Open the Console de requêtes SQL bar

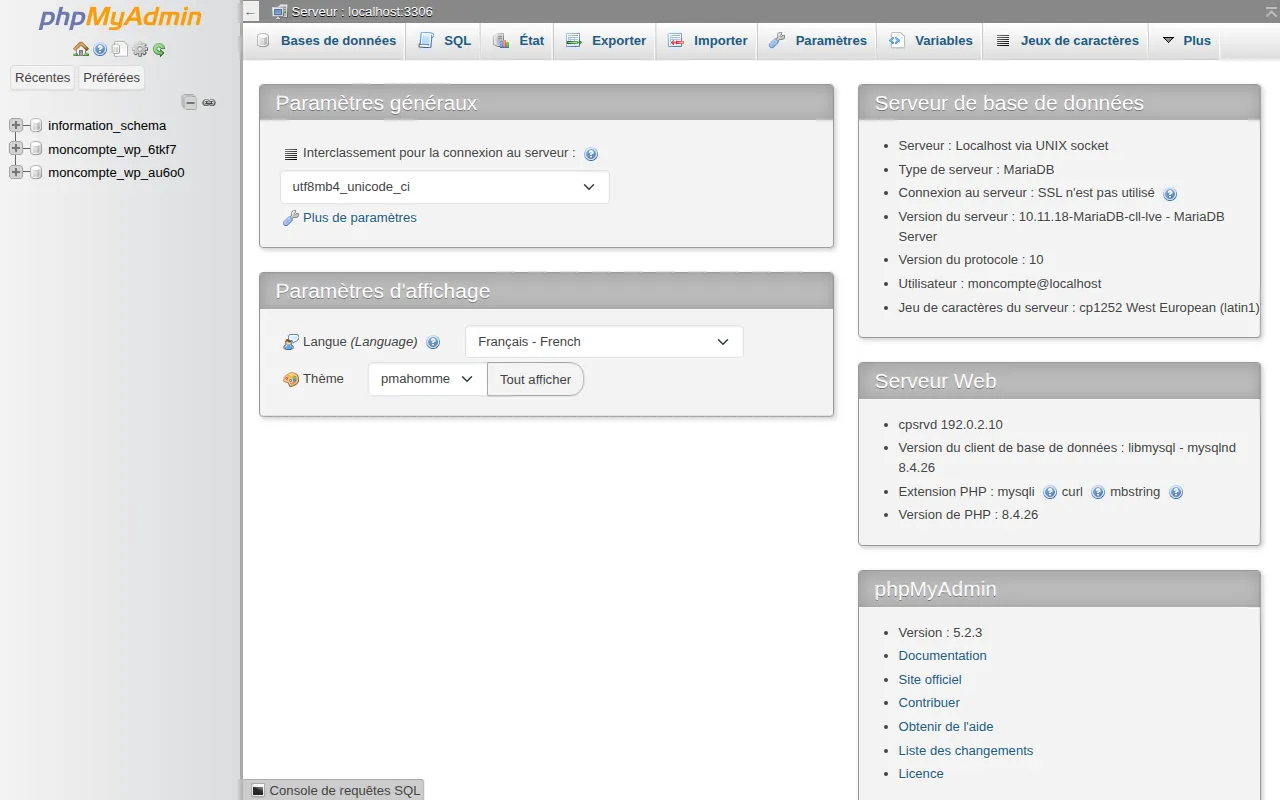pyautogui.click(x=334, y=790)
